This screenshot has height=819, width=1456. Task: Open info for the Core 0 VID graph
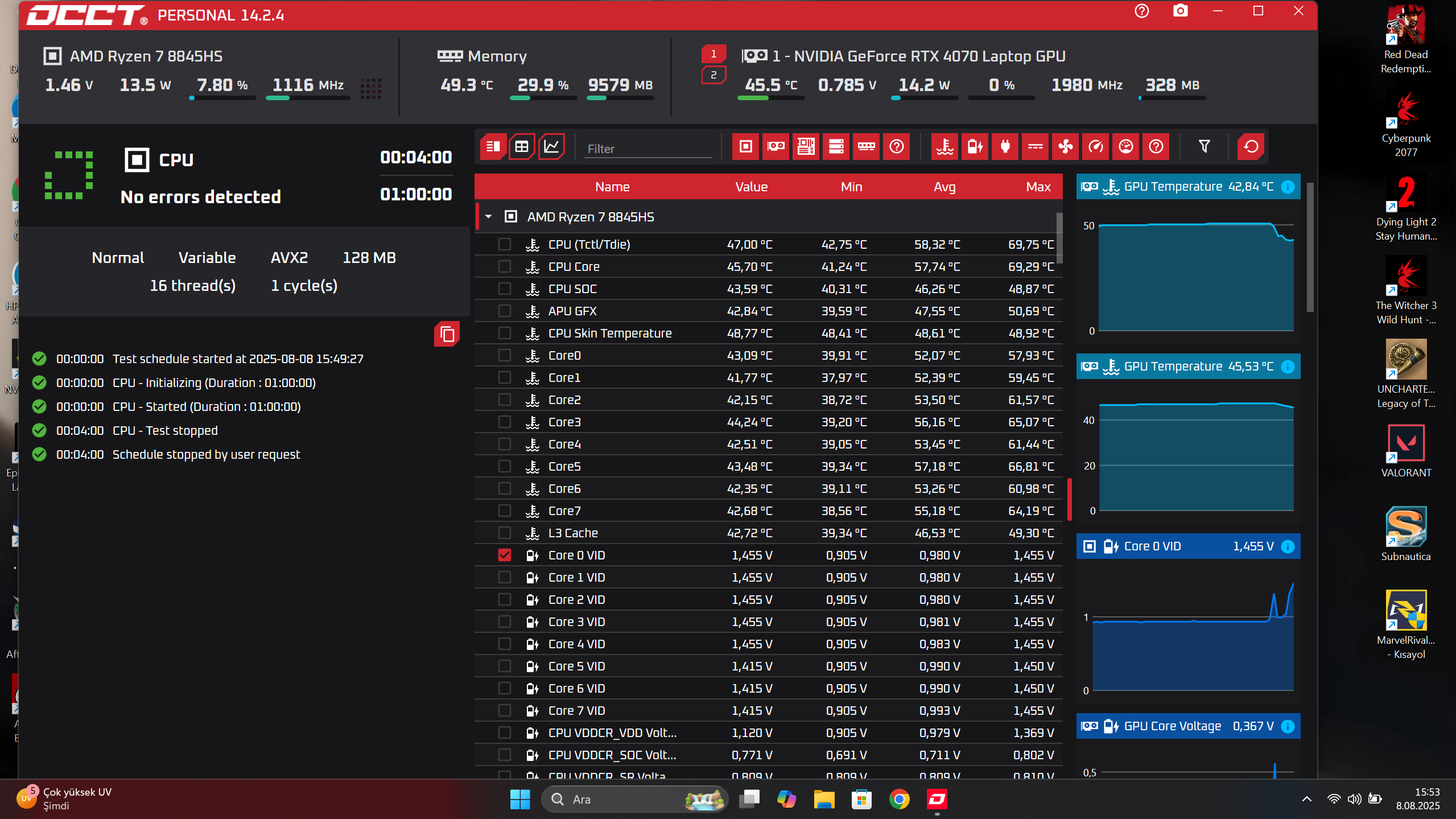pyautogui.click(x=1288, y=546)
